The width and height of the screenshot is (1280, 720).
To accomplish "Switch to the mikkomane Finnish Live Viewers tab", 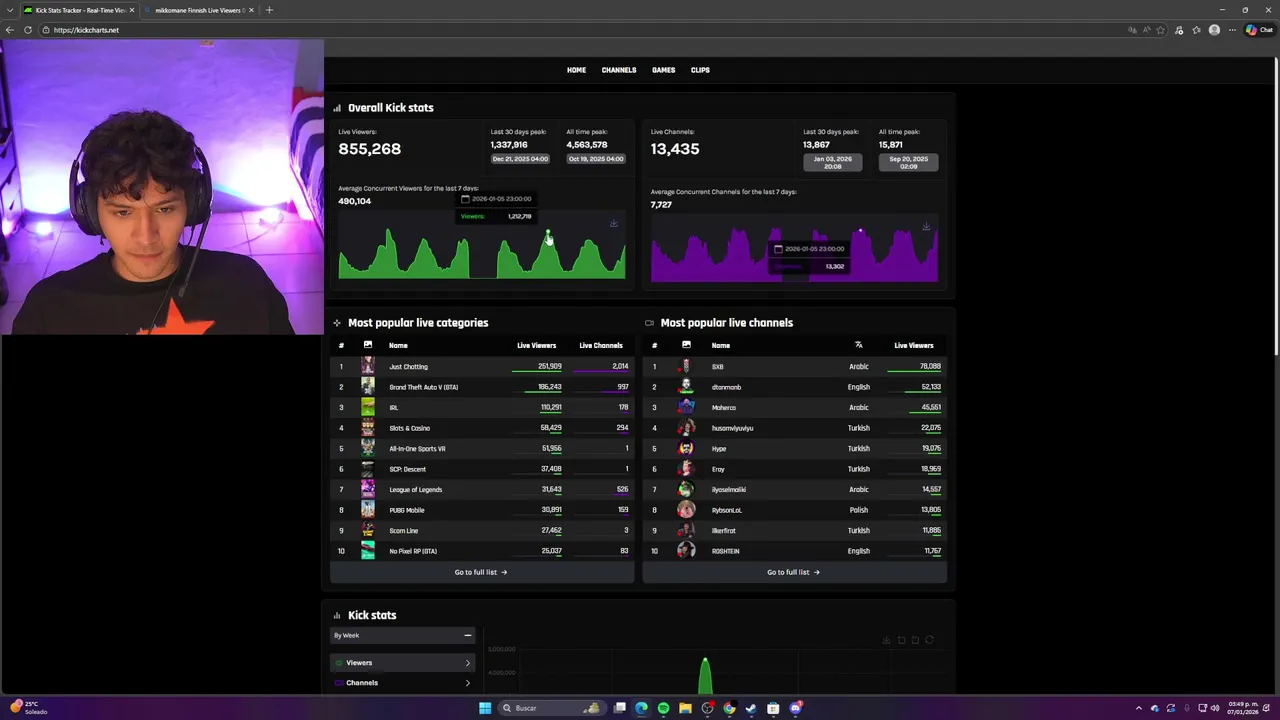I will point(198,10).
